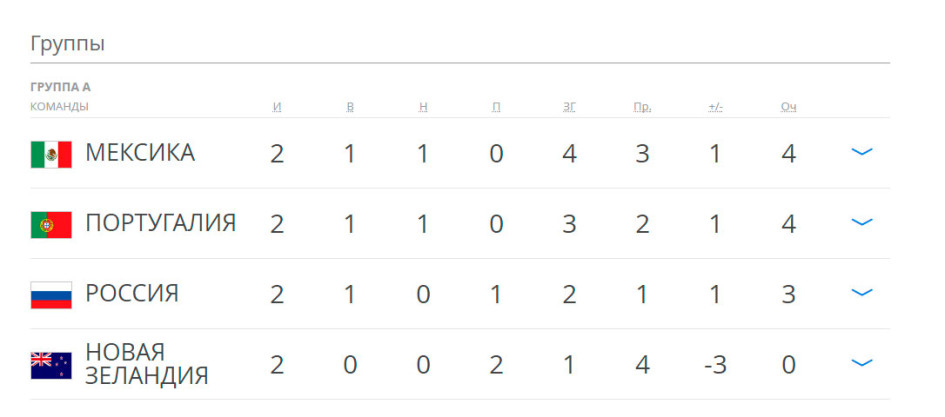This screenshot has height=417, width=945.
Task: Click the +/- column header
Action: (715, 107)
